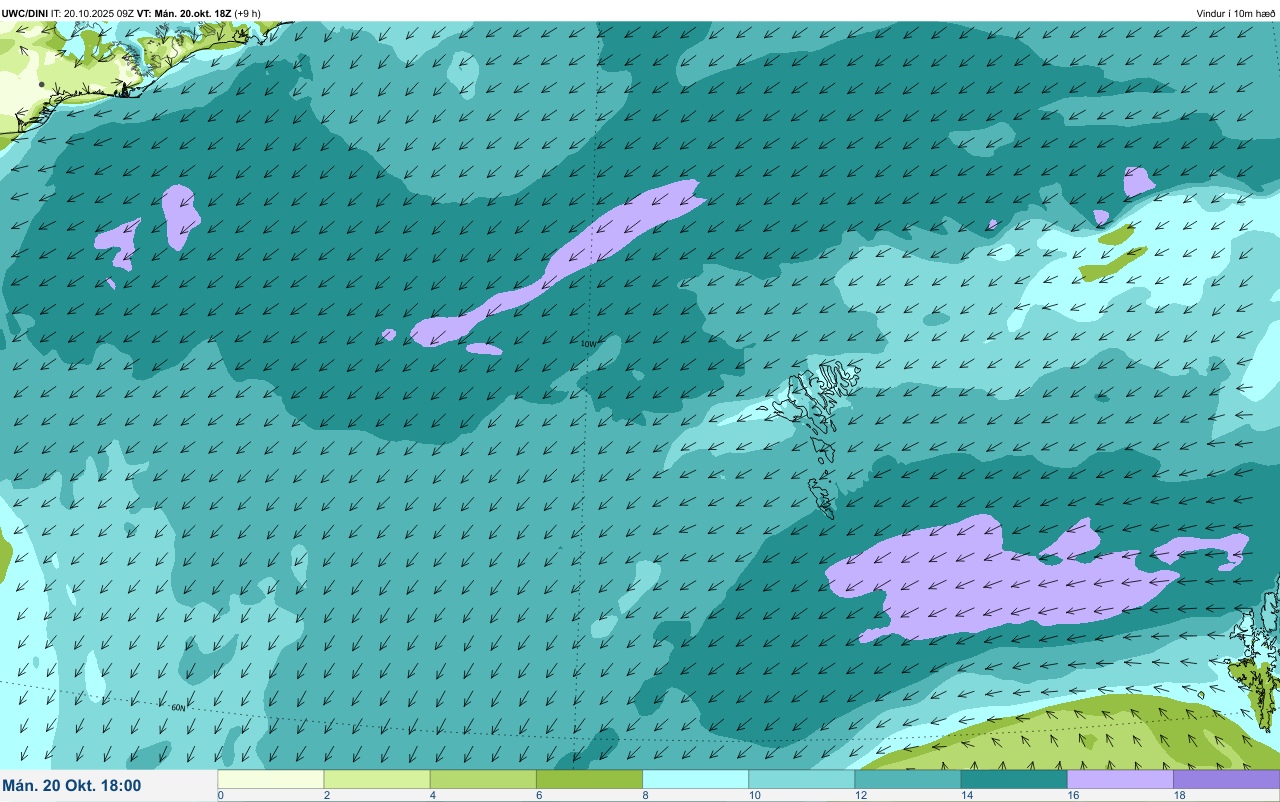Click legend number '4'
Image resolution: width=1280 pixels, height=802 pixels.
point(433,796)
